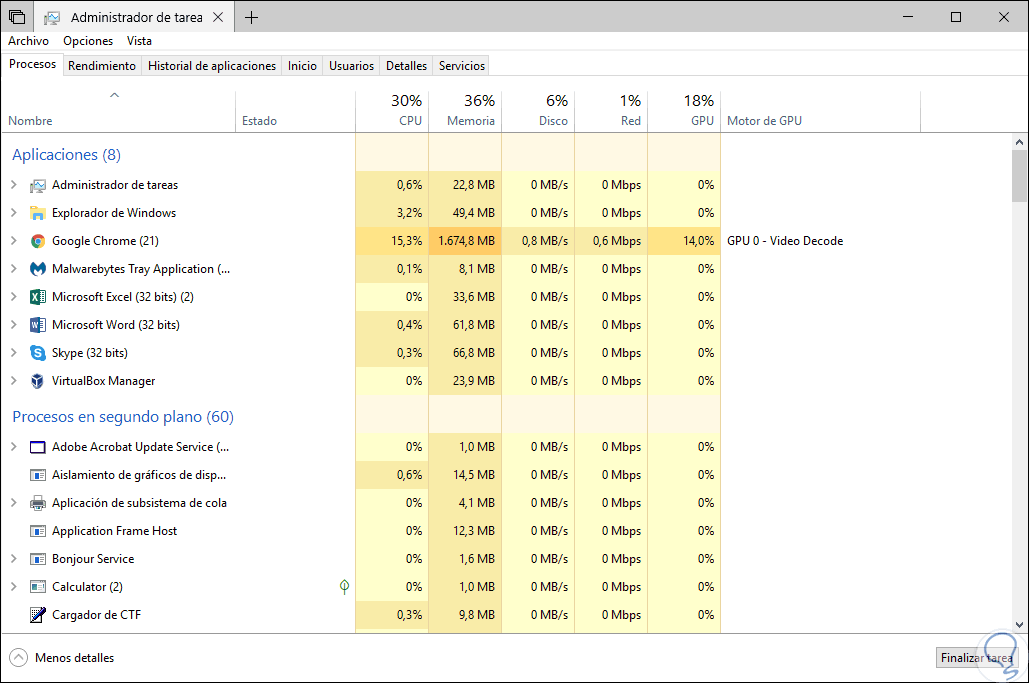
Task: Expand the Bonjour Service entry
Action: pyautogui.click(x=14, y=559)
